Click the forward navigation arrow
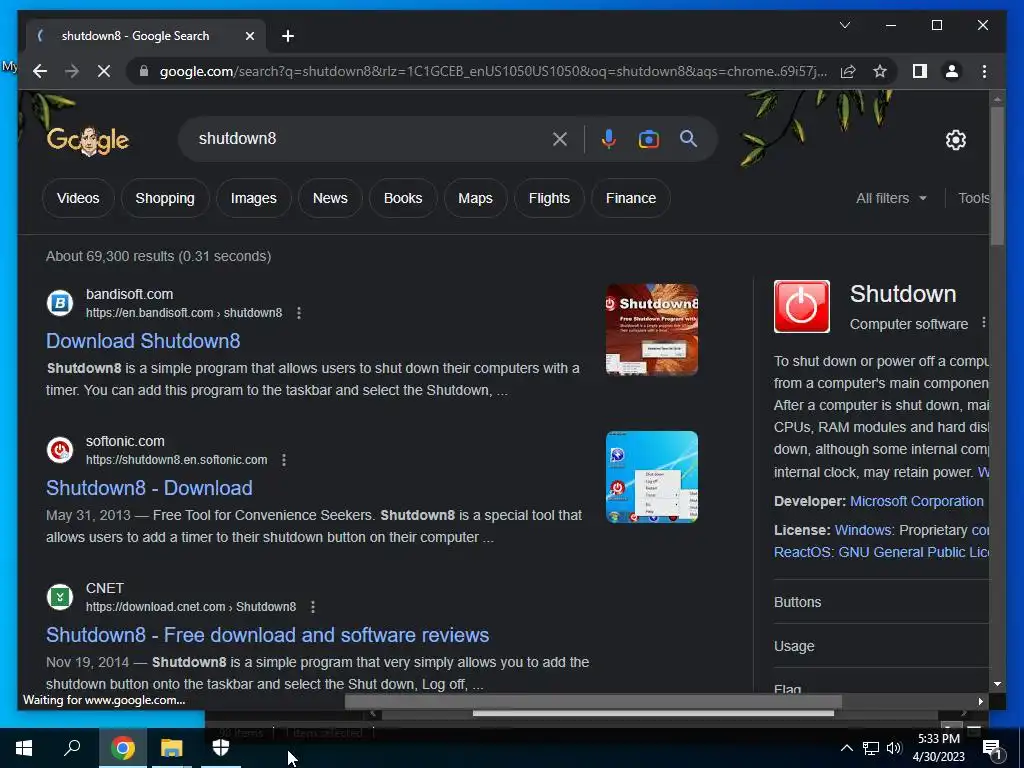 click(72, 71)
